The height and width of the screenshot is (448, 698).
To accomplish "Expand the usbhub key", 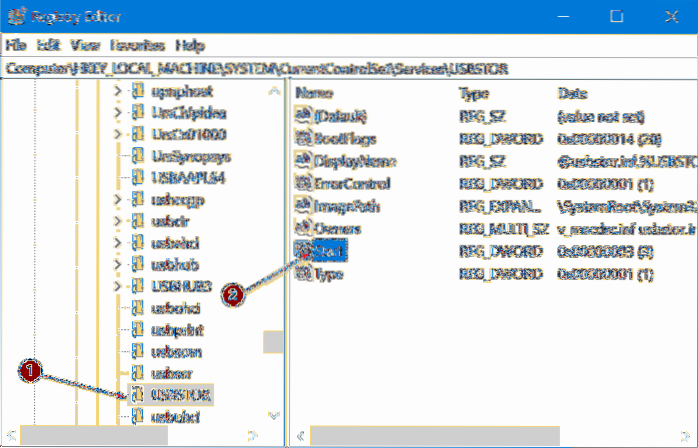I will pos(118,265).
